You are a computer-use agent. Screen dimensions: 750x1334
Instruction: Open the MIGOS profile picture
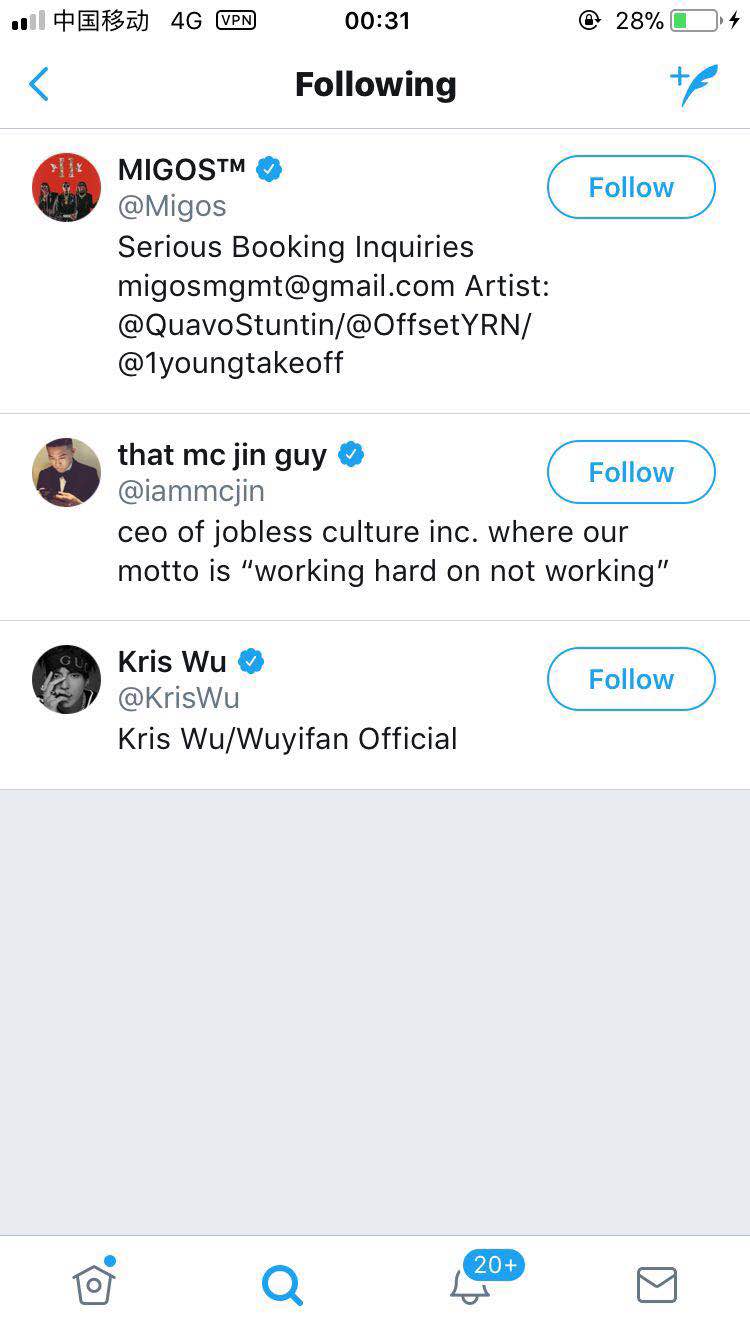pos(66,187)
